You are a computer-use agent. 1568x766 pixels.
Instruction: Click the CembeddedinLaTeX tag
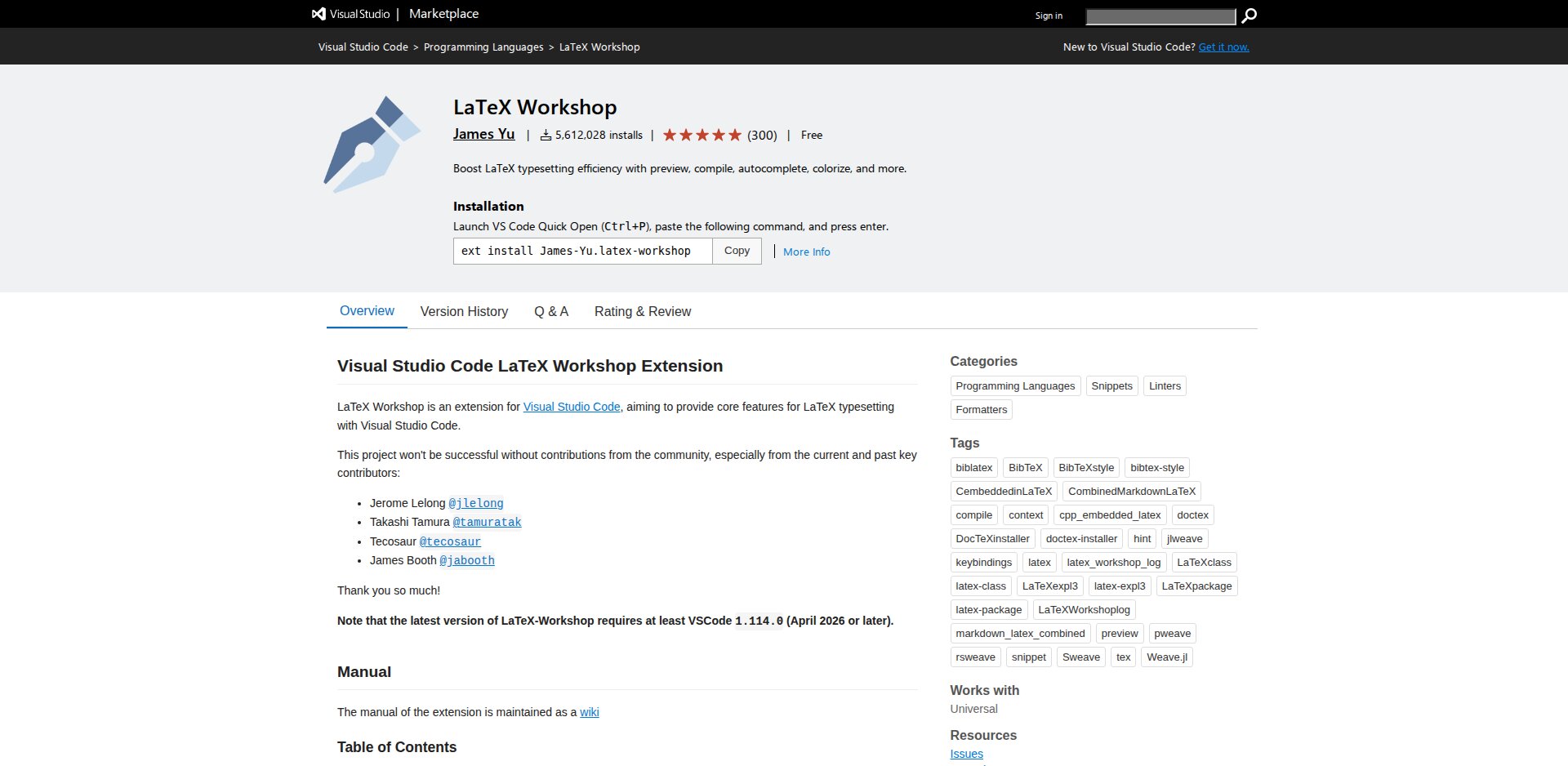1004,492
